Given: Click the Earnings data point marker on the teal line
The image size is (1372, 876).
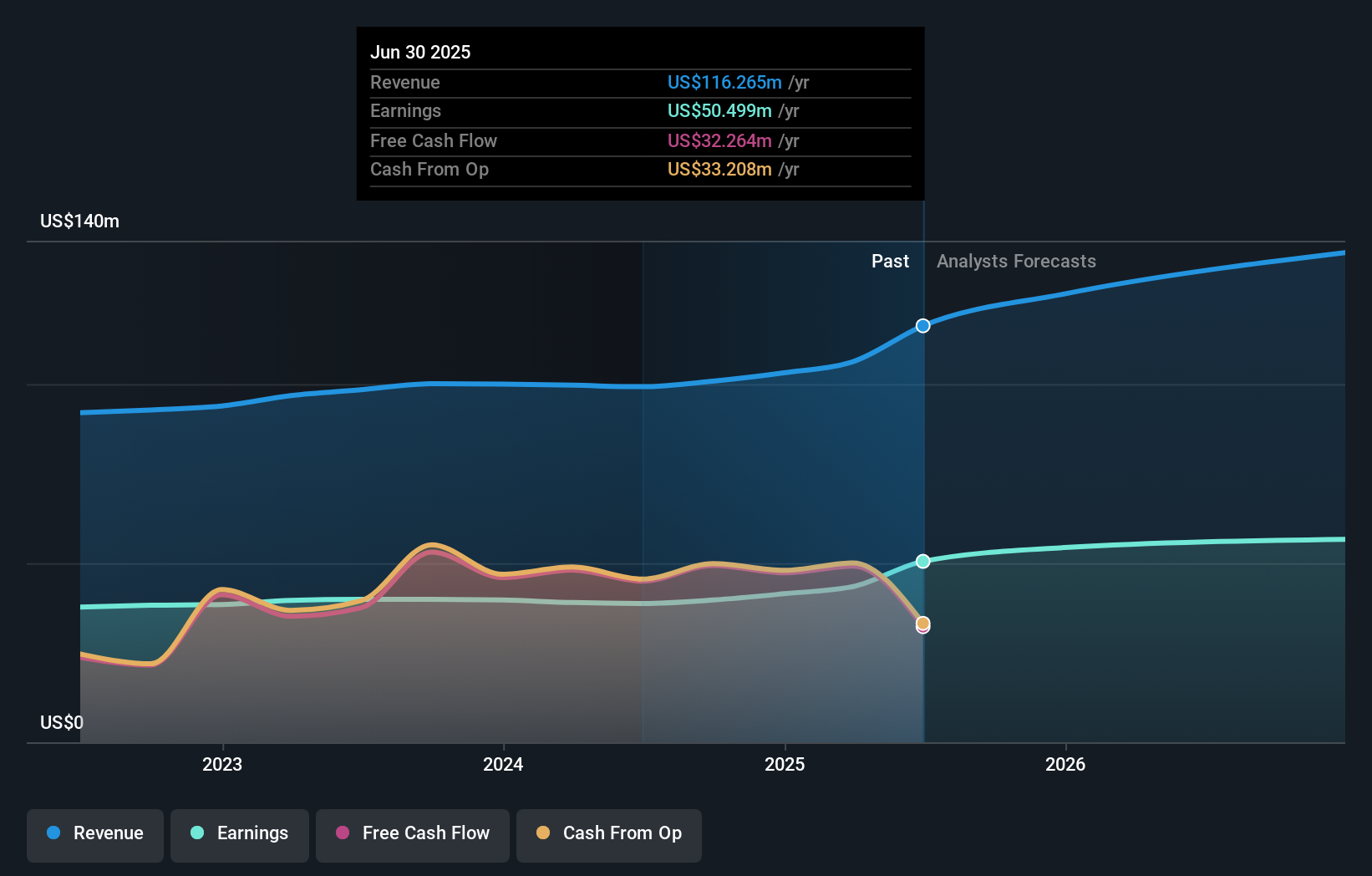Looking at the screenshot, I should pos(922,561).
